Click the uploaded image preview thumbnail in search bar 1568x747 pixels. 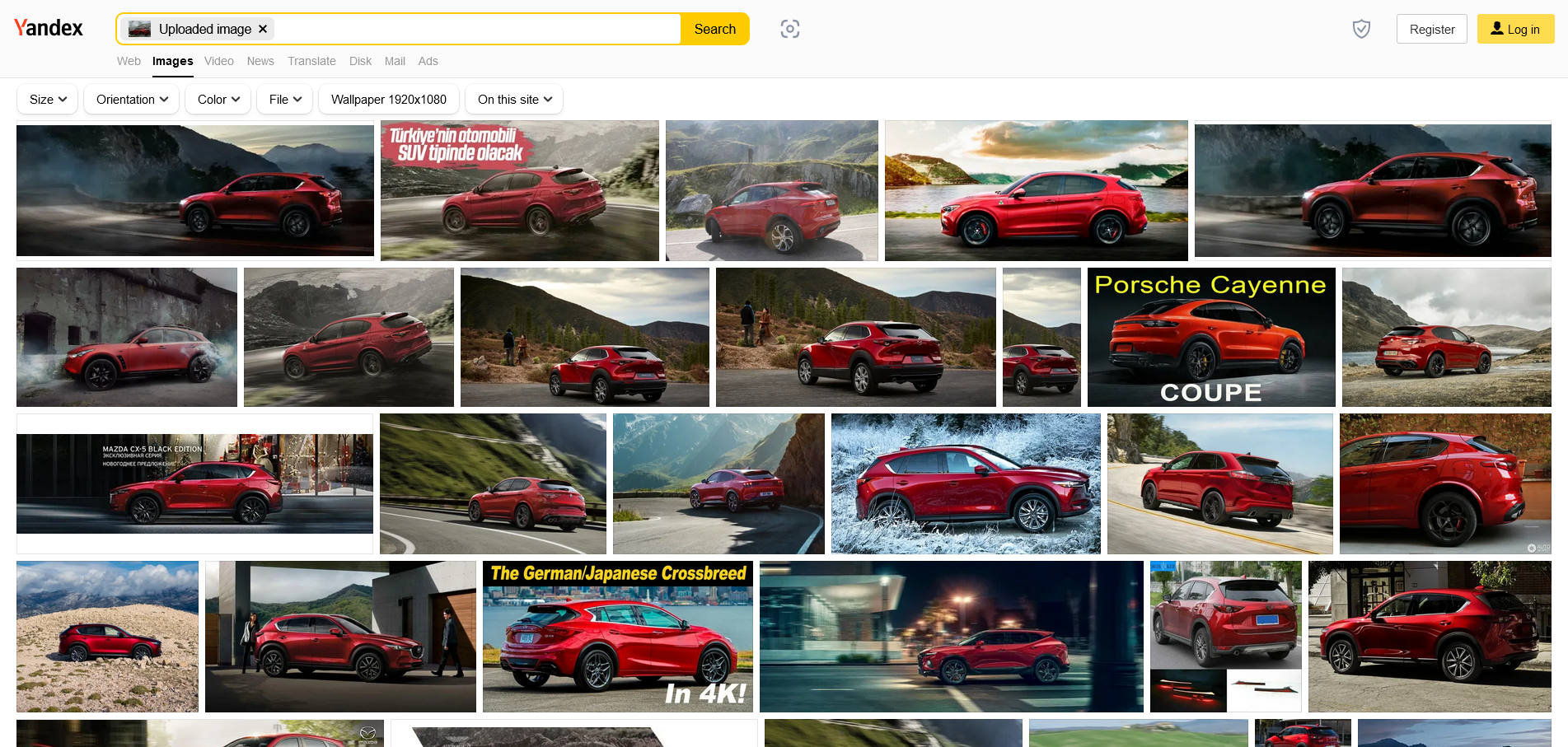[x=140, y=29]
